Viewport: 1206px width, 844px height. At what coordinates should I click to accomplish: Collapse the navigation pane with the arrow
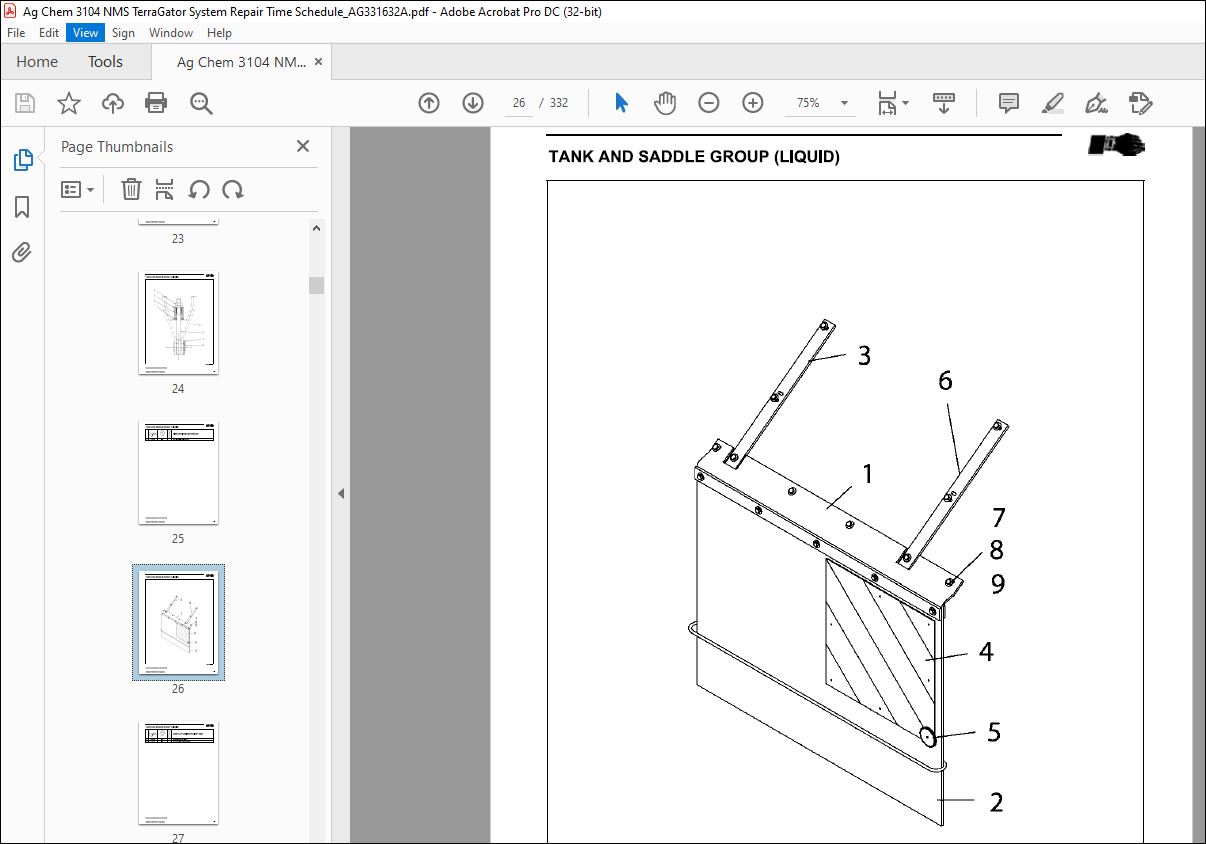[341, 493]
